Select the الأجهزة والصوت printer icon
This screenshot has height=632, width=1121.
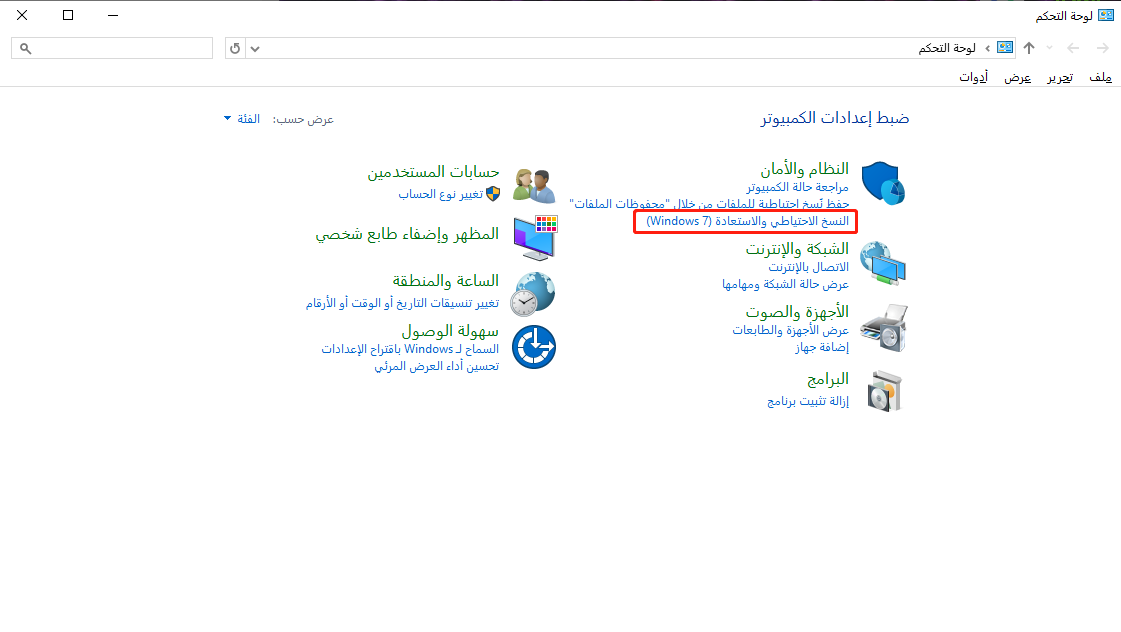click(x=884, y=327)
